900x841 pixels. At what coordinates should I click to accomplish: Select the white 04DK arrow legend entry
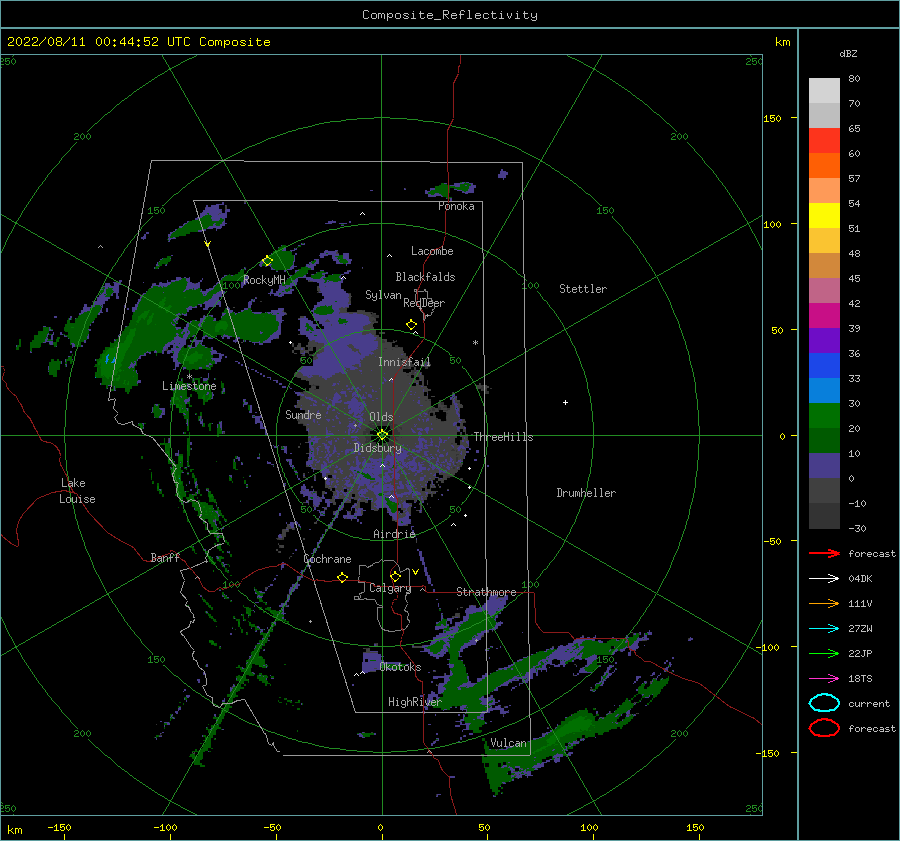point(824,578)
